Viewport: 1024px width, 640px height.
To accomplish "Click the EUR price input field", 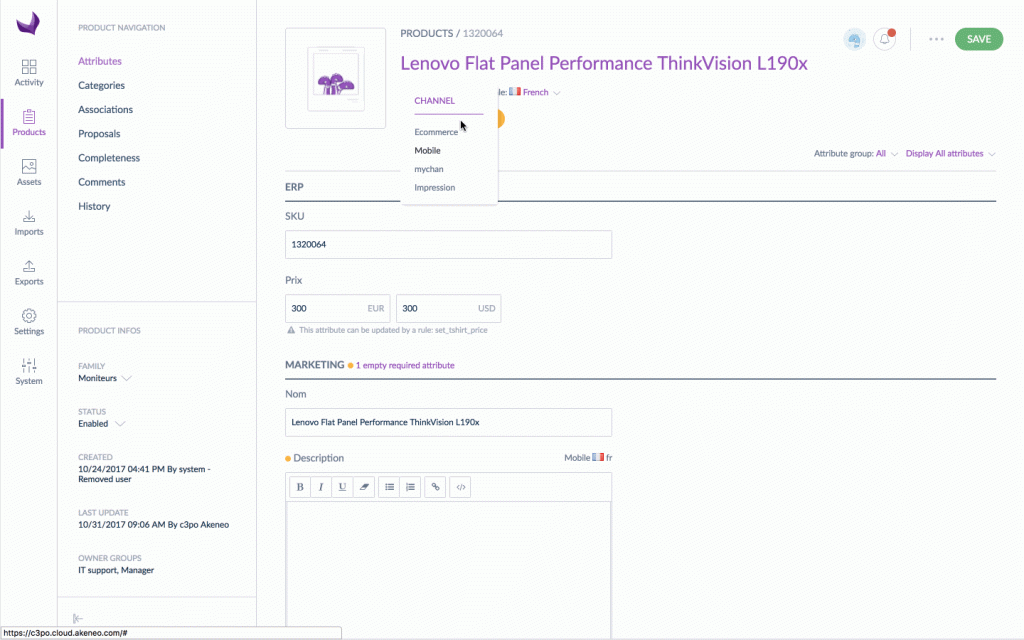I will 338,308.
